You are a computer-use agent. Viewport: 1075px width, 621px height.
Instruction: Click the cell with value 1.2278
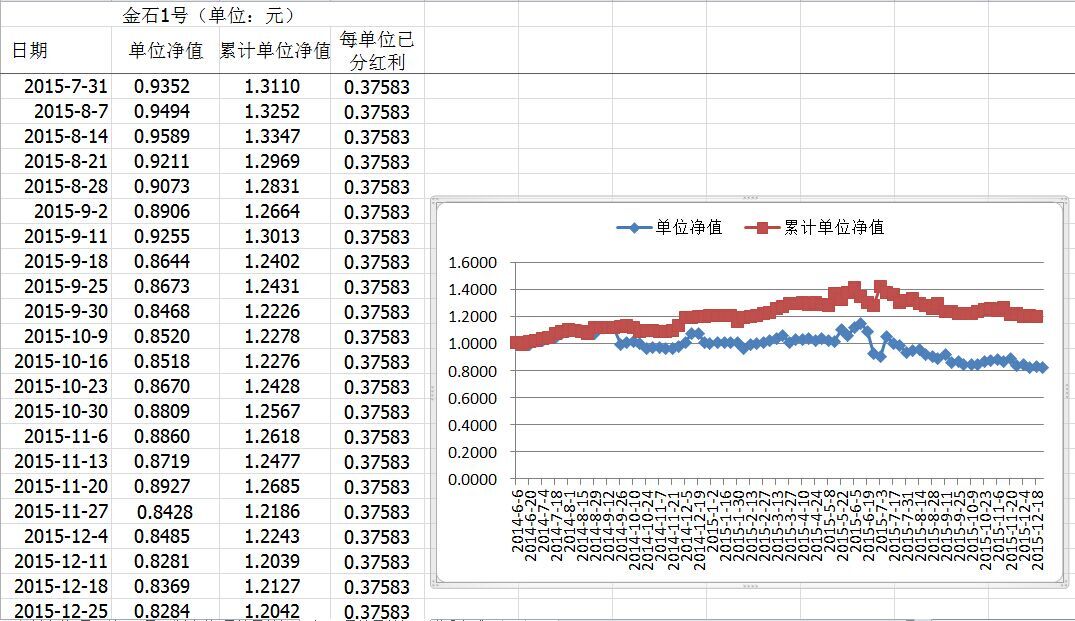[271, 337]
